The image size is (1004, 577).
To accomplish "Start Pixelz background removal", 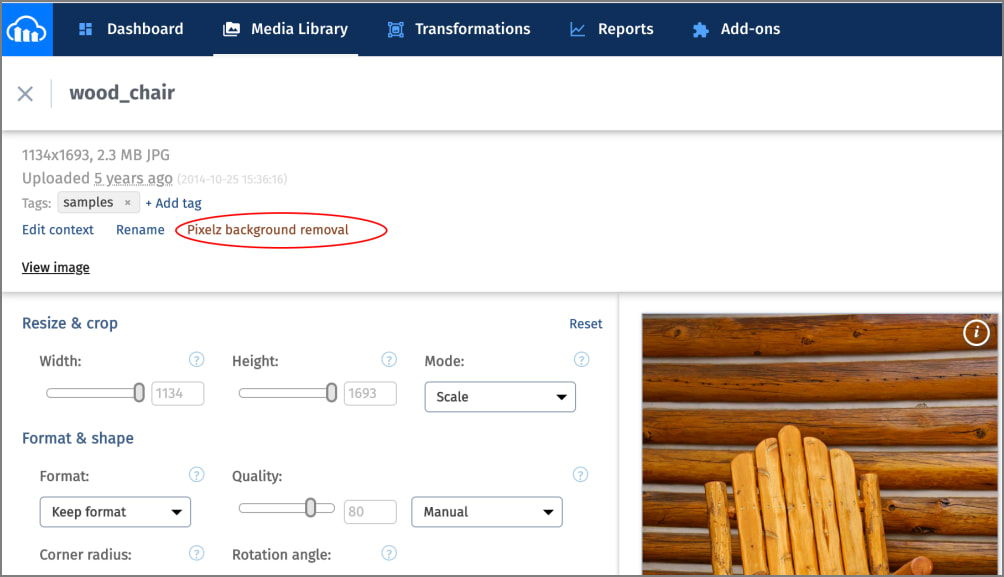I will tap(268, 230).
